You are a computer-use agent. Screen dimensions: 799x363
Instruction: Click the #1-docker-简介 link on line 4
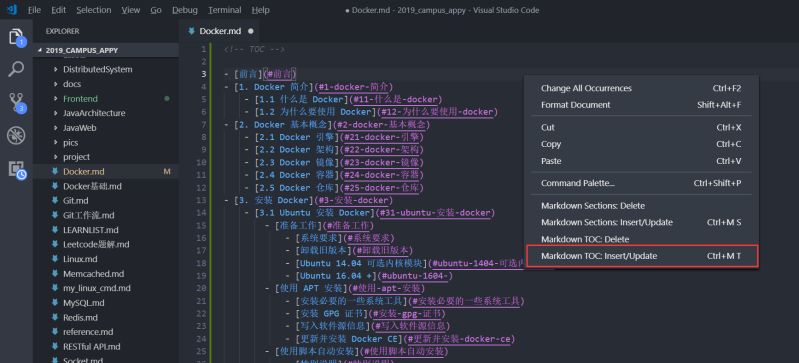pos(354,87)
